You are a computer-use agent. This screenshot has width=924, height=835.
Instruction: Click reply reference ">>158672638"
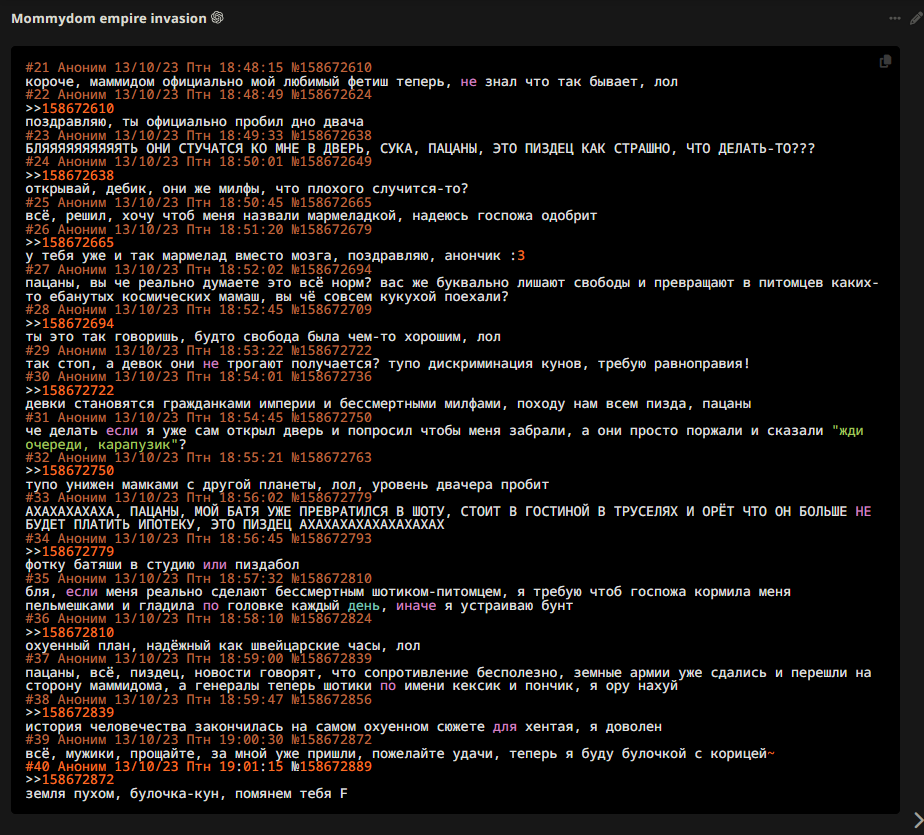coord(70,176)
